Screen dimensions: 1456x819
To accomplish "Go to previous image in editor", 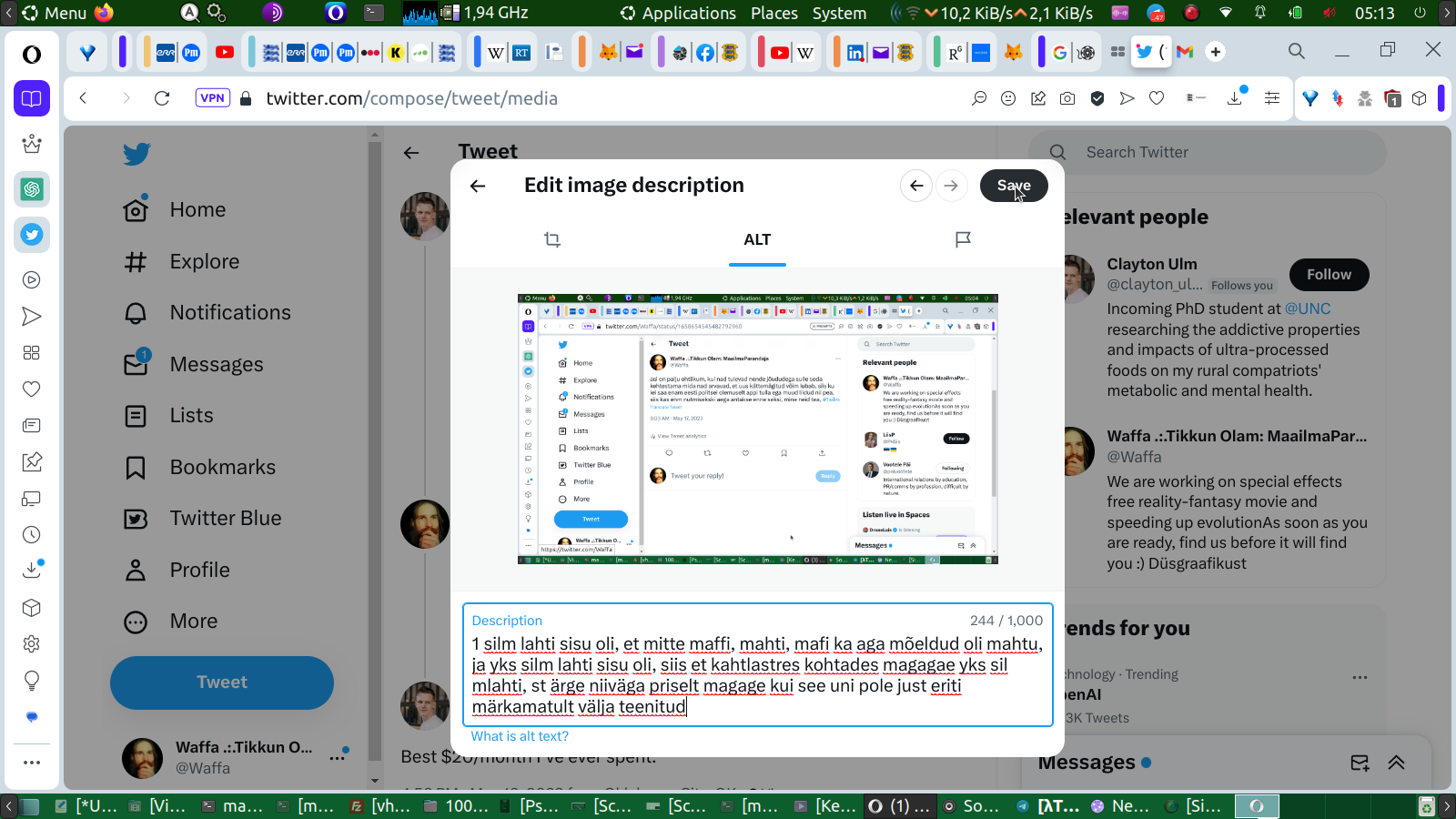I will pos(916,186).
